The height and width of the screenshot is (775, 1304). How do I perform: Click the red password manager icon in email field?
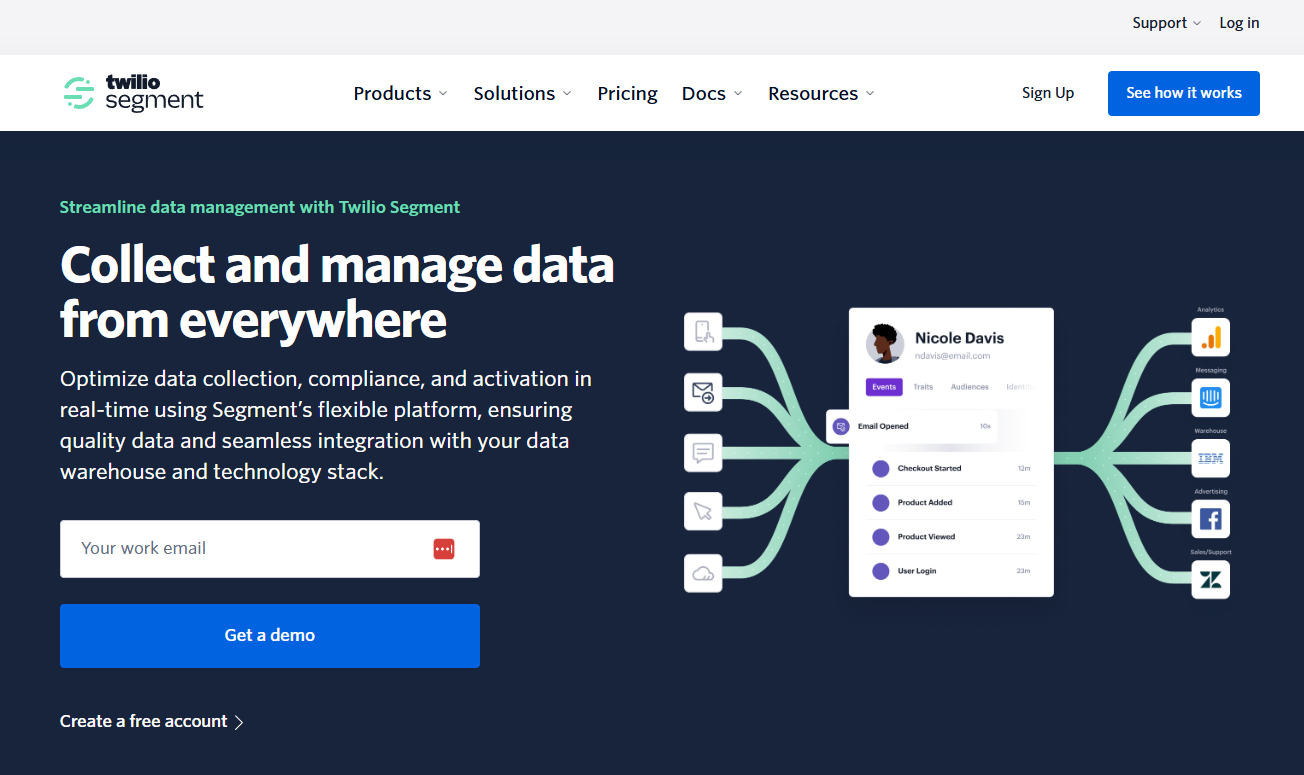[444, 549]
